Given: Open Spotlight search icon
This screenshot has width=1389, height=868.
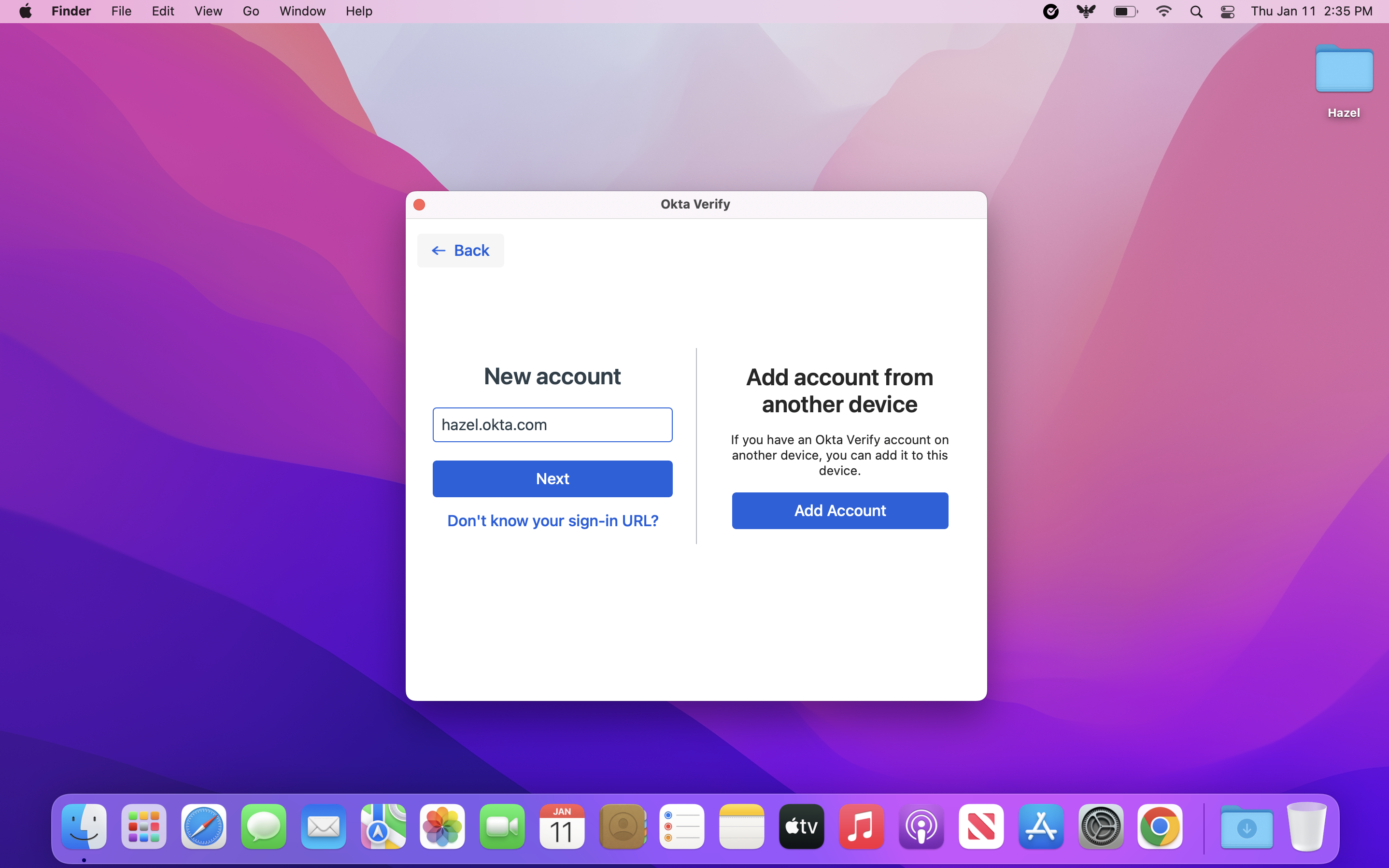Looking at the screenshot, I should tap(1196, 11).
